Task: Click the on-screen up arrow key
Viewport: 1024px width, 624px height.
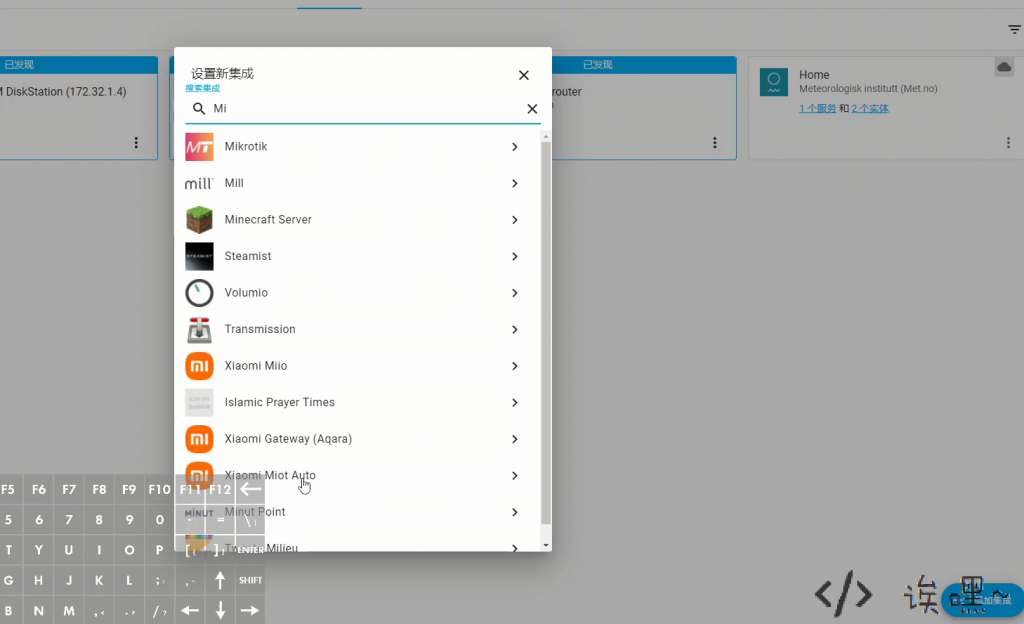Action: click(220, 580)
